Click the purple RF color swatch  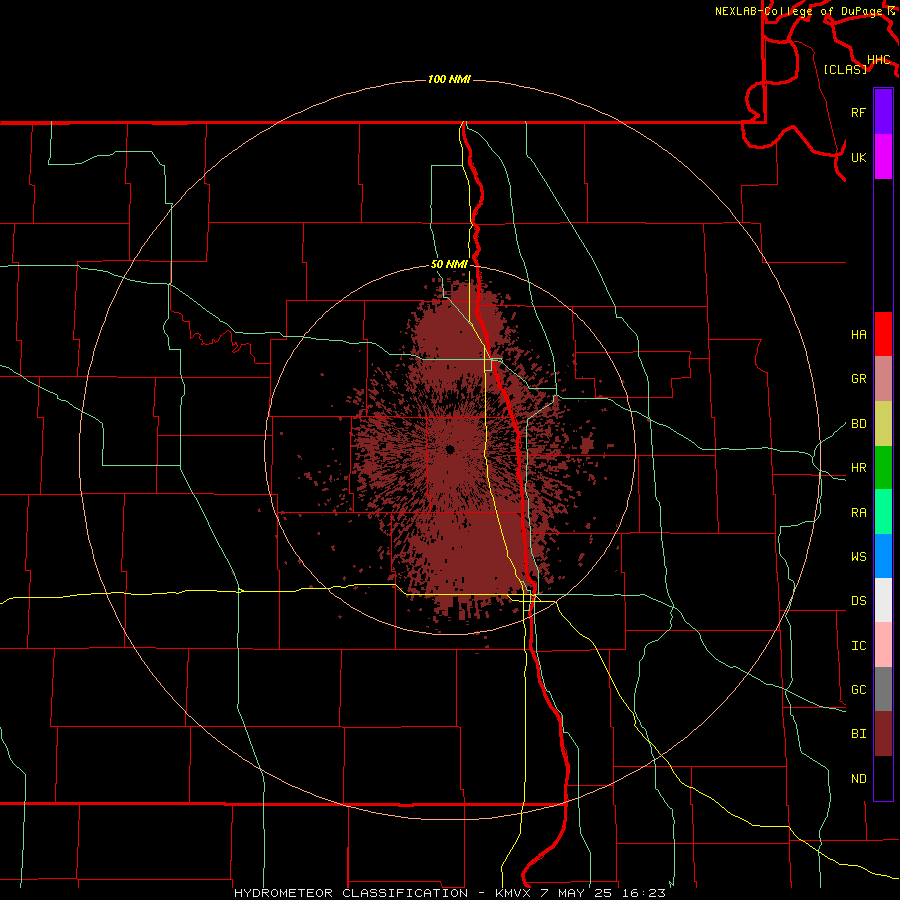[x=883, y=112]
